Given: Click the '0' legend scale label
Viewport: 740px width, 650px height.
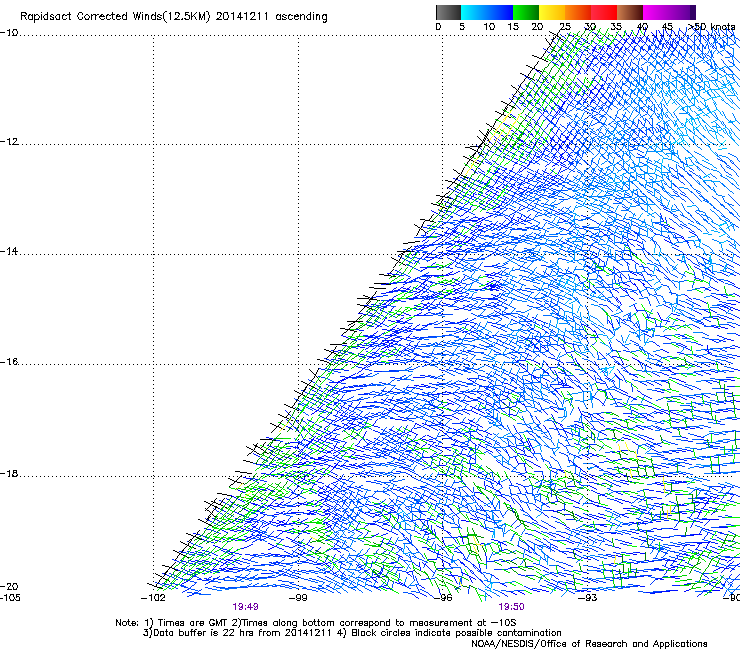Looking at the screenshot, I should 438,27.
